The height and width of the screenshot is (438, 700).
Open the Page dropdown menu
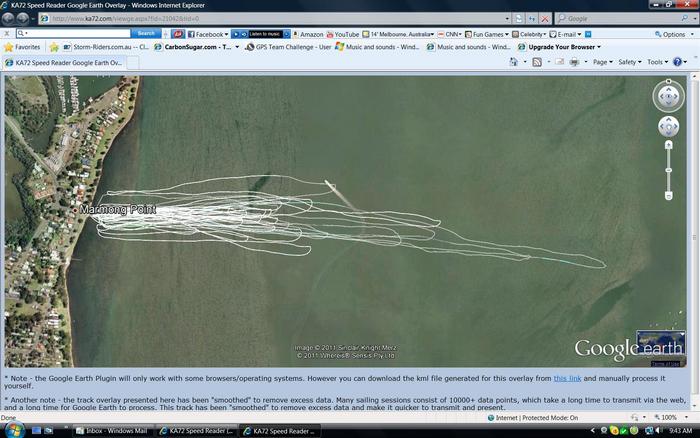[603, 62]
